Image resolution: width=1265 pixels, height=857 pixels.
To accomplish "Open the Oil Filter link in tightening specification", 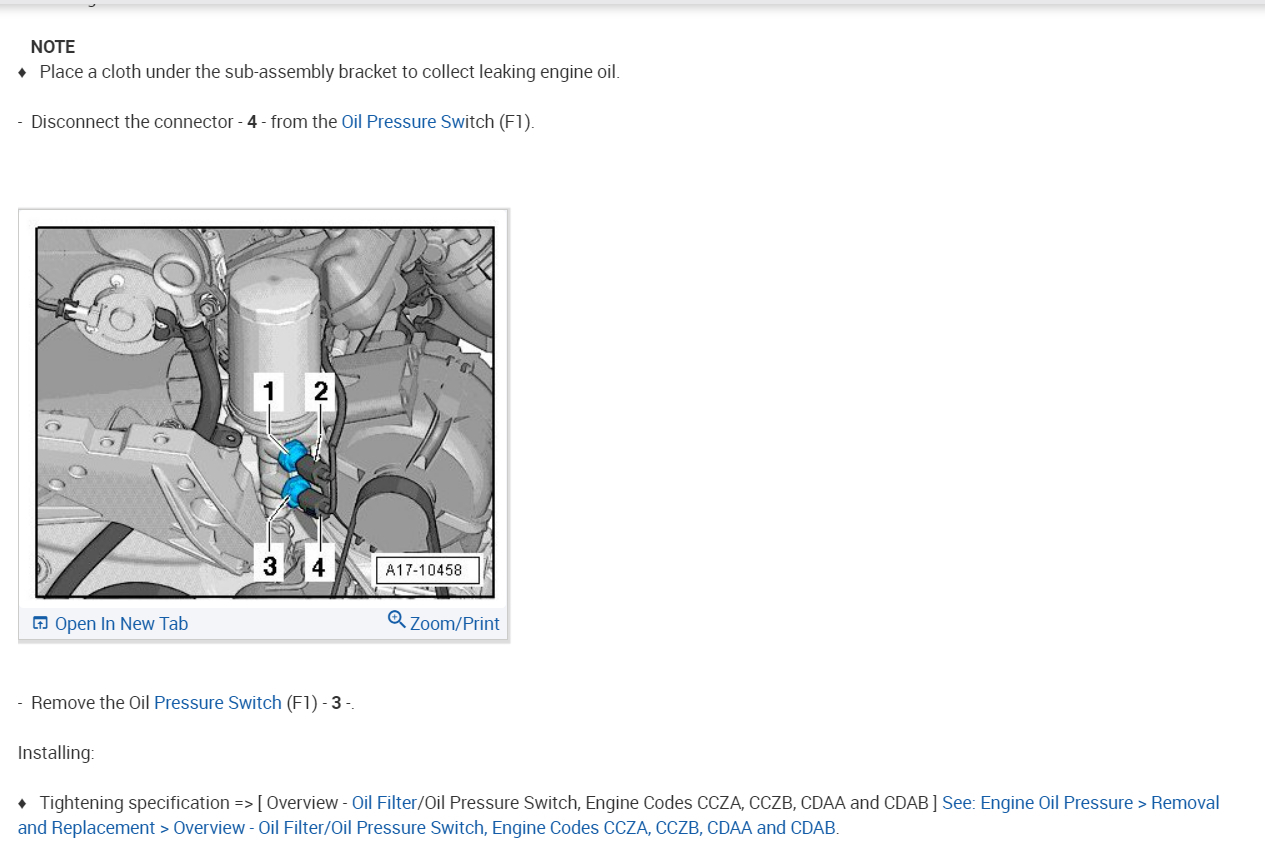I will click(384, 802).
